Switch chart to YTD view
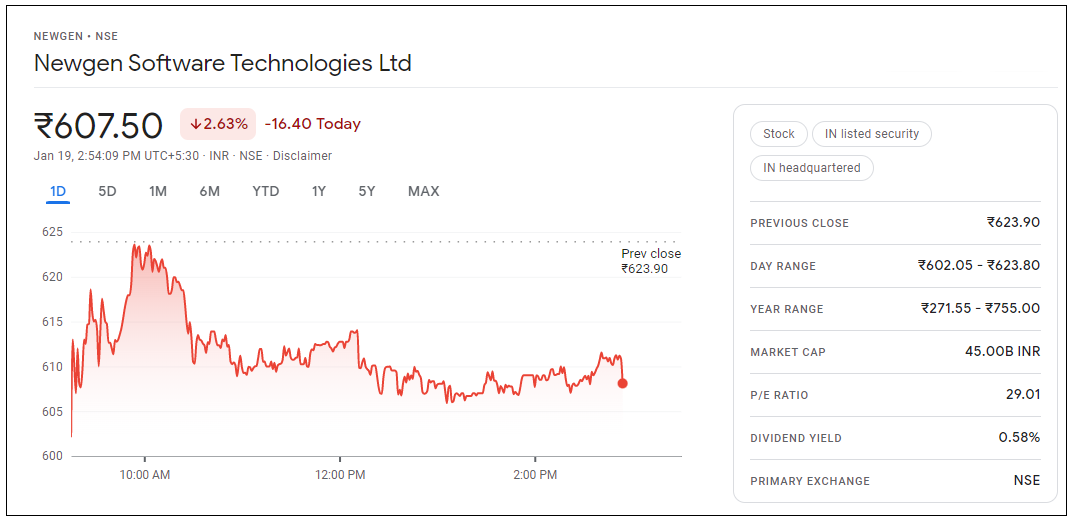This screenshot has height=521, width=1072. (265, 191)
